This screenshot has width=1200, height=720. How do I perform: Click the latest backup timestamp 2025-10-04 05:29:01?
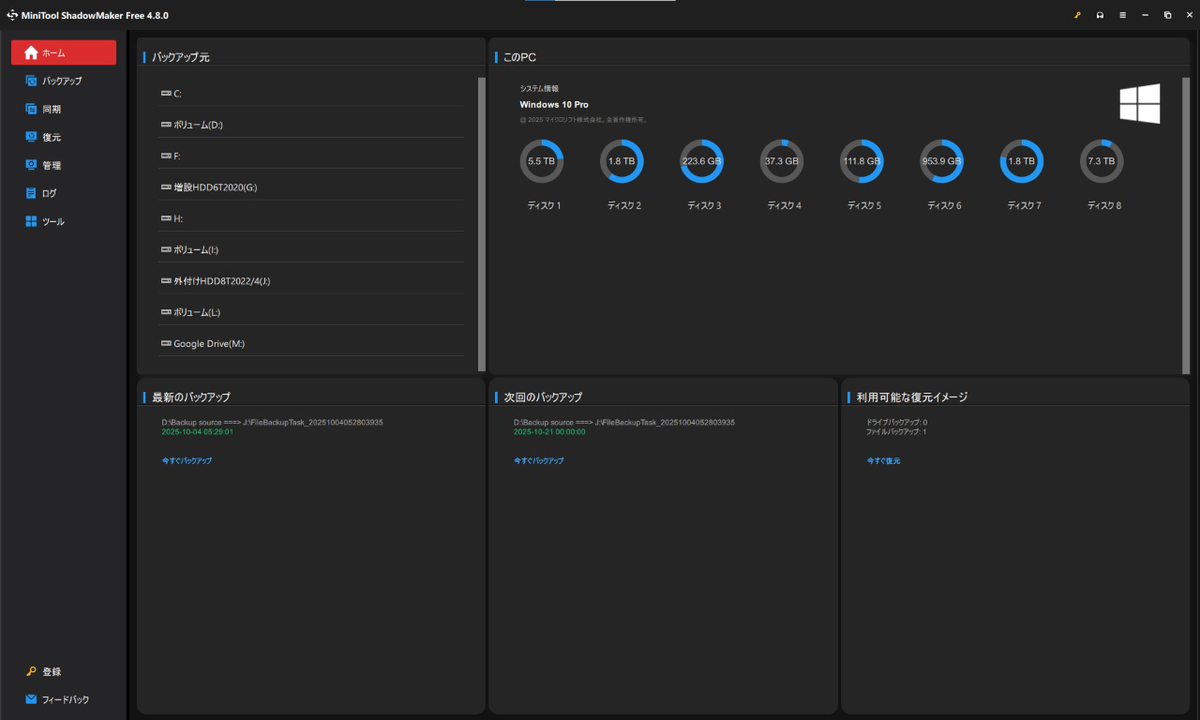tap(198, 432)
